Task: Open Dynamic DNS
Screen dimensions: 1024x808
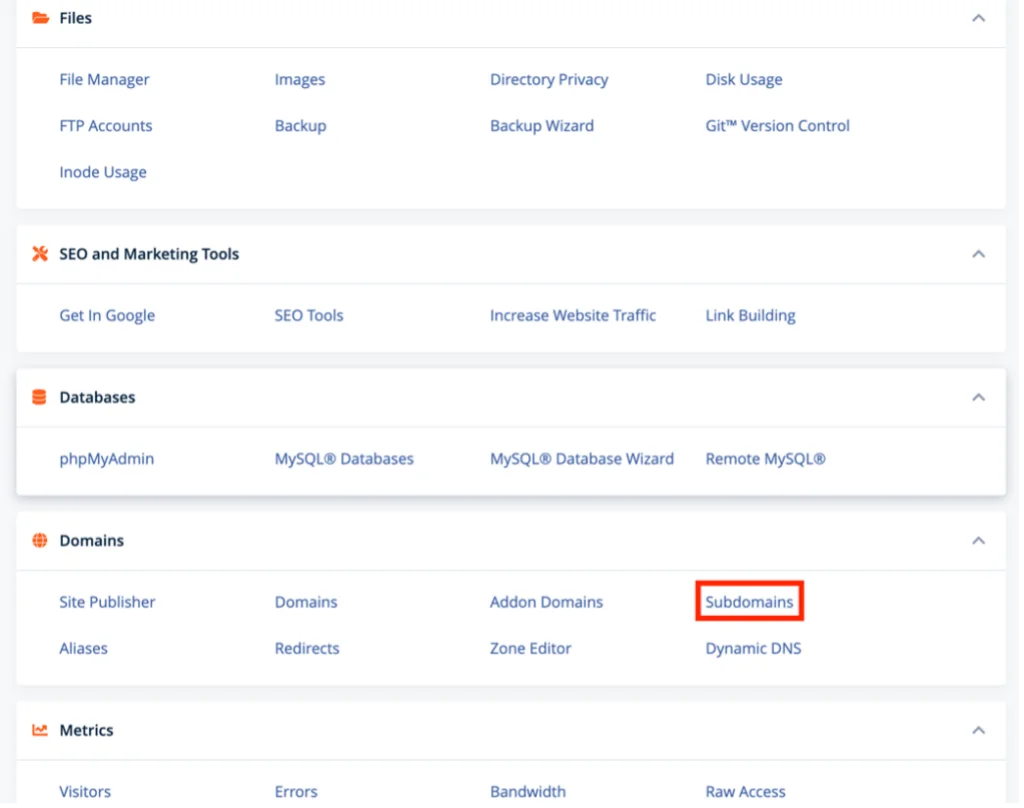Action: 753,648
